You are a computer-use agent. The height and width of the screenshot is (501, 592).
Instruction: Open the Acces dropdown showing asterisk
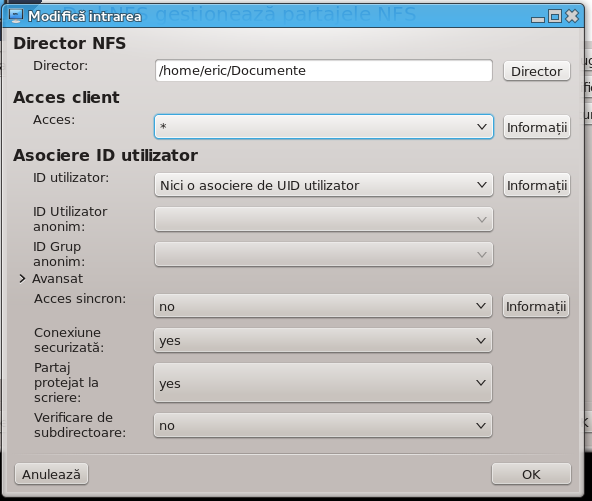324,126
